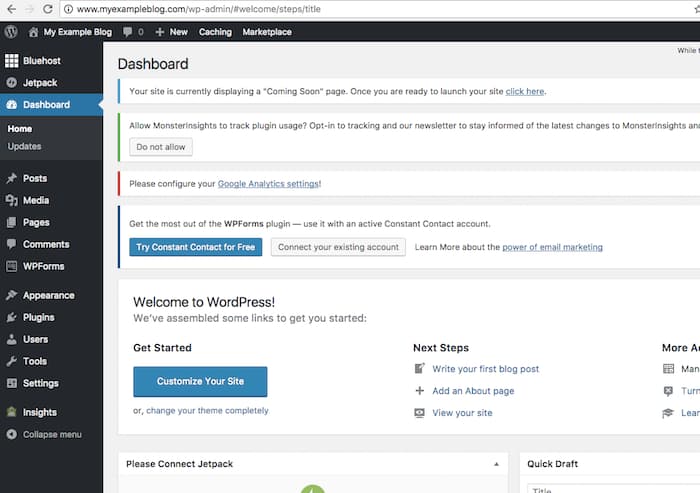
Task: Click the Insights icon in sidebar
Action: (x=12, y=412)
